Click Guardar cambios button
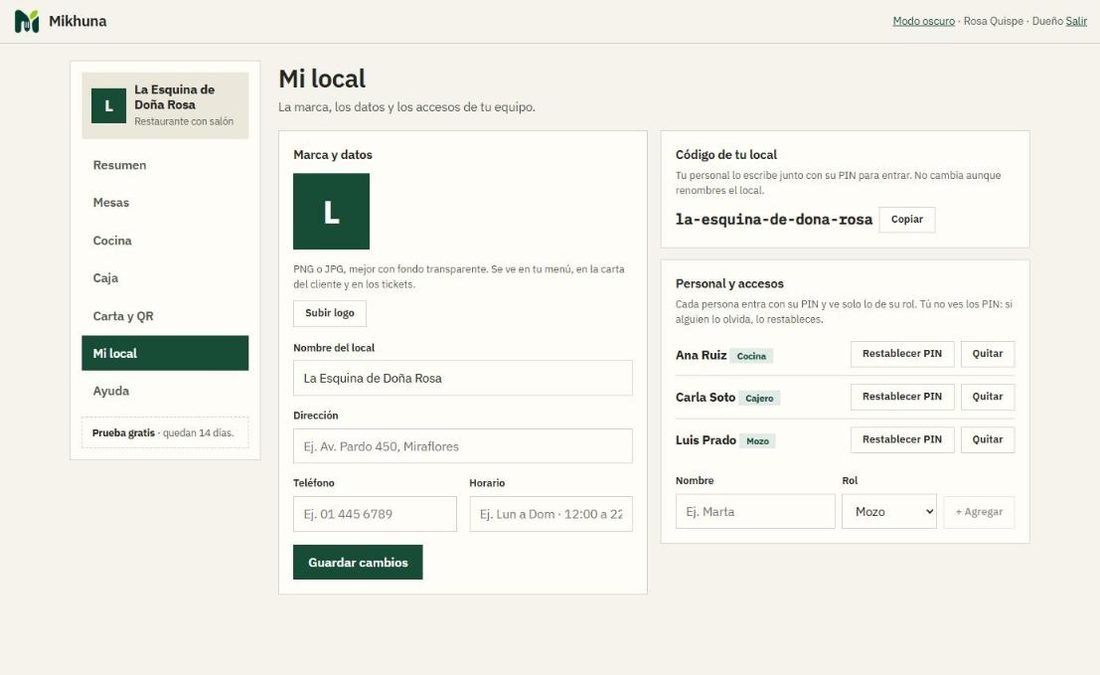 point(358,562)
